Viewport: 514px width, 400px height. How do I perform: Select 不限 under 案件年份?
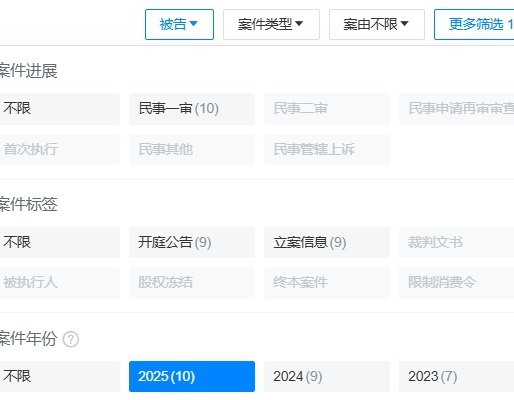[x=59, y=376]
